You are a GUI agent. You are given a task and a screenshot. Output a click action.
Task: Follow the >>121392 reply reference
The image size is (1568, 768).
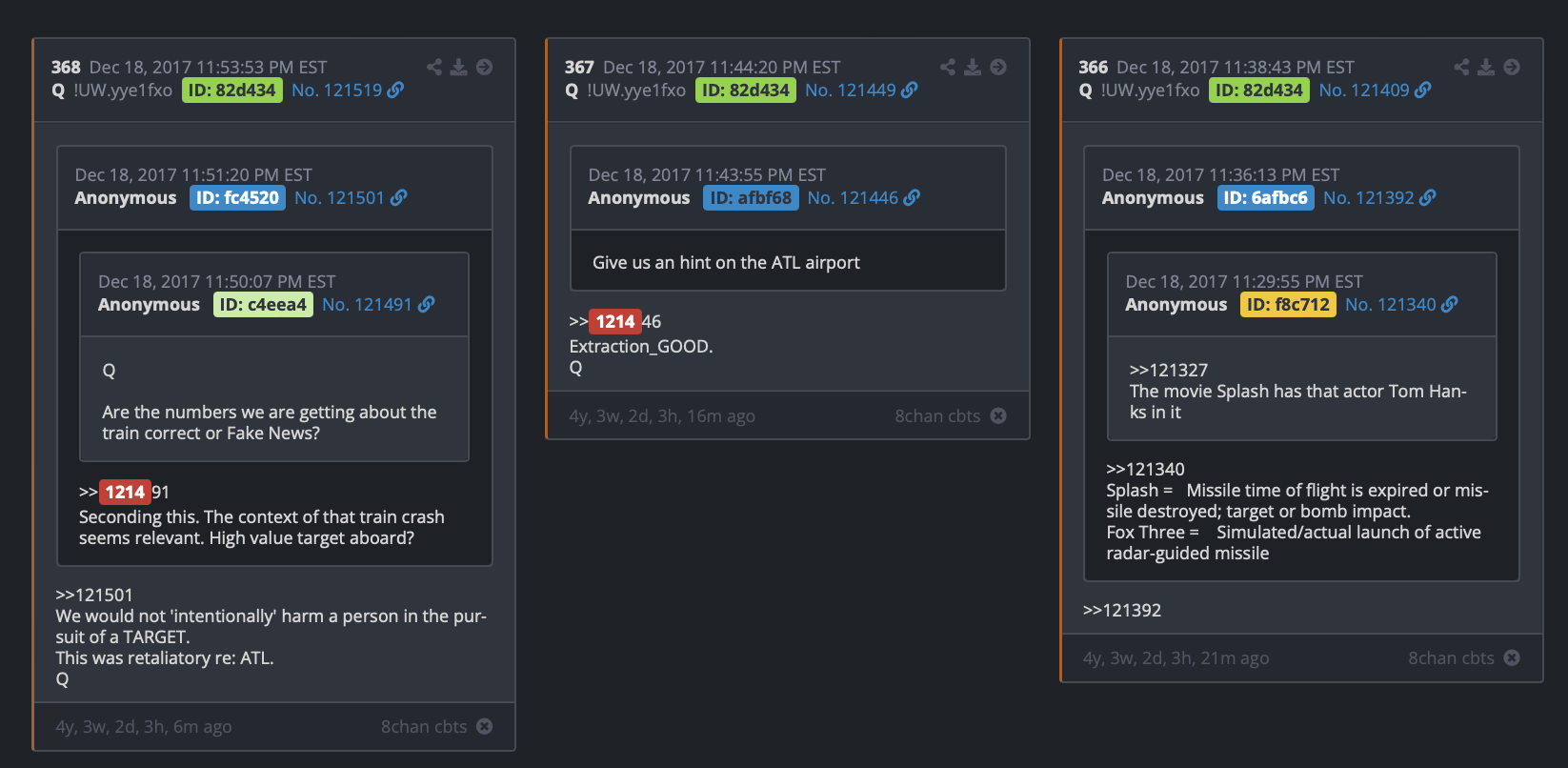click(x=1122, y=610)
